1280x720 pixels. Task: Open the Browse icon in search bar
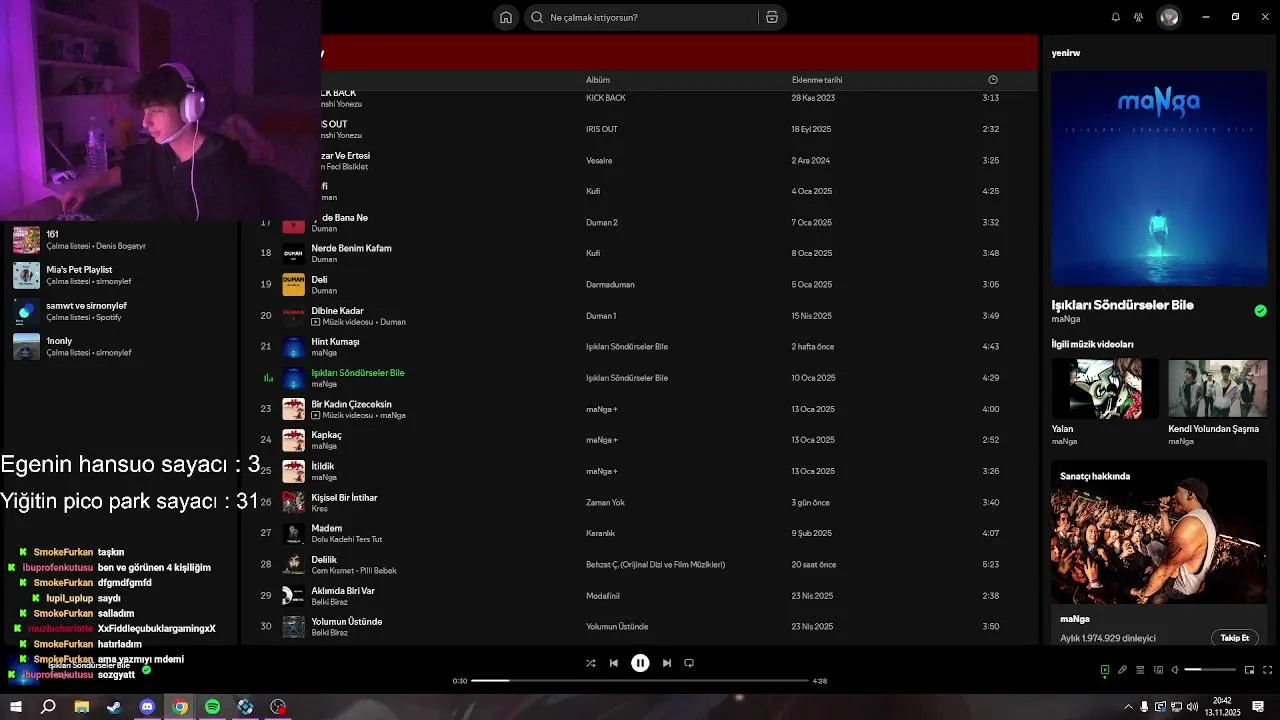pyautogui.click(x=772, y=17)
